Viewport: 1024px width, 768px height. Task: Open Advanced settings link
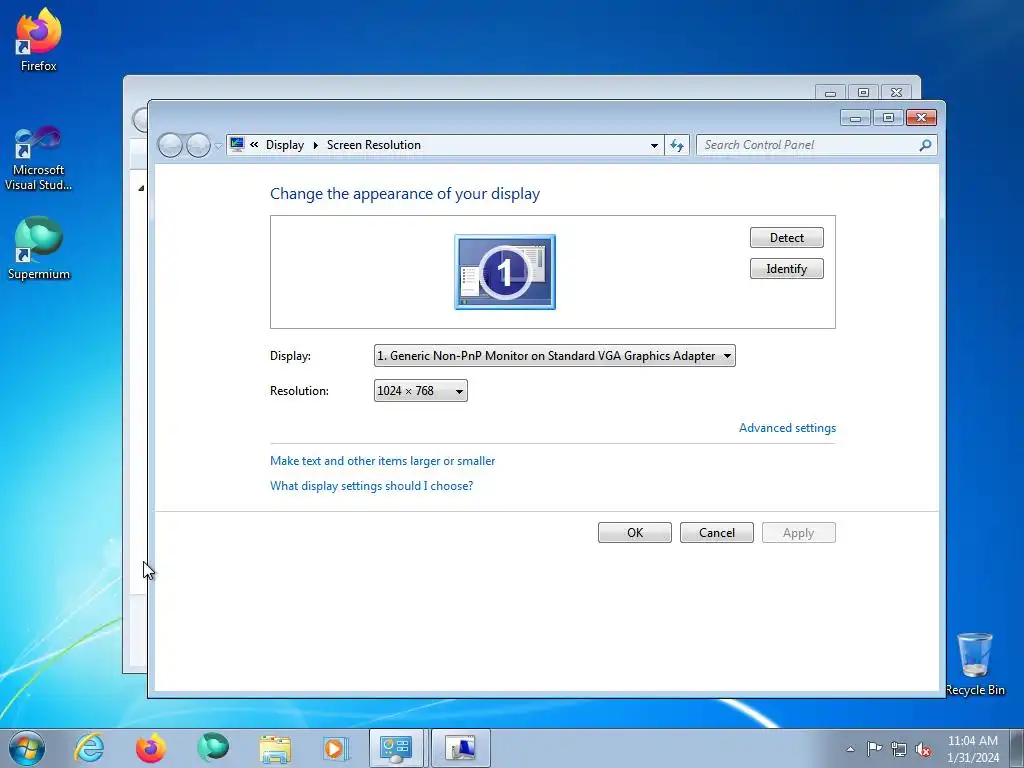[x=787, y=428]
